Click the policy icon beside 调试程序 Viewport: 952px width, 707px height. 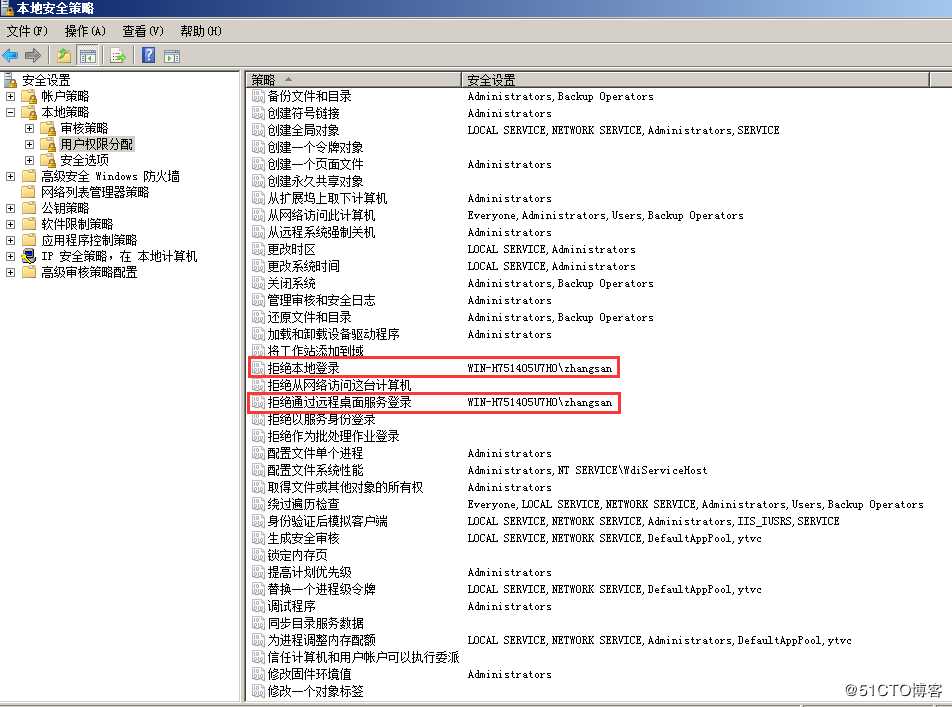pos(258,606)
